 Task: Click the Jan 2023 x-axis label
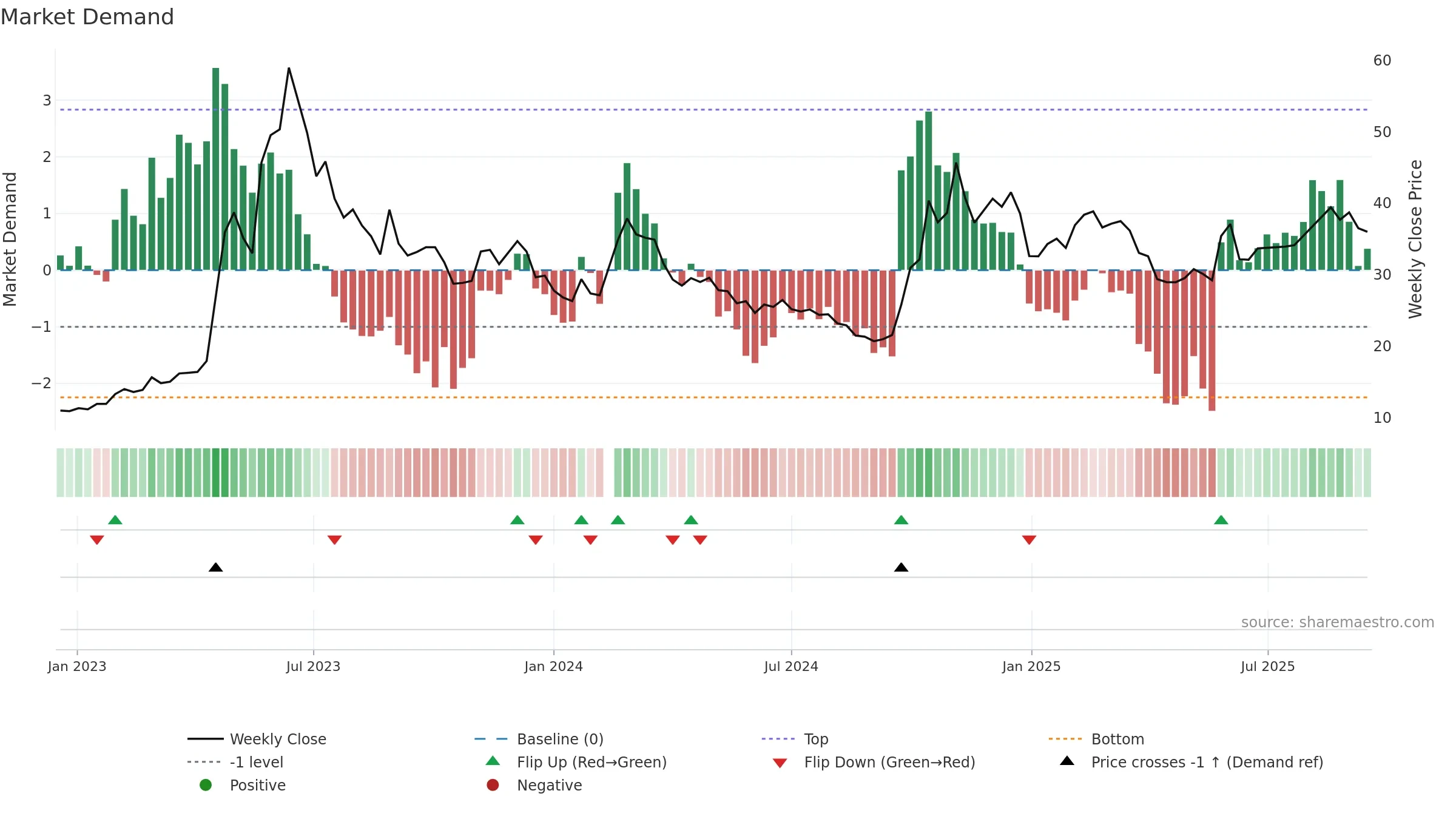pyautogui.click(x=77, y=667)
